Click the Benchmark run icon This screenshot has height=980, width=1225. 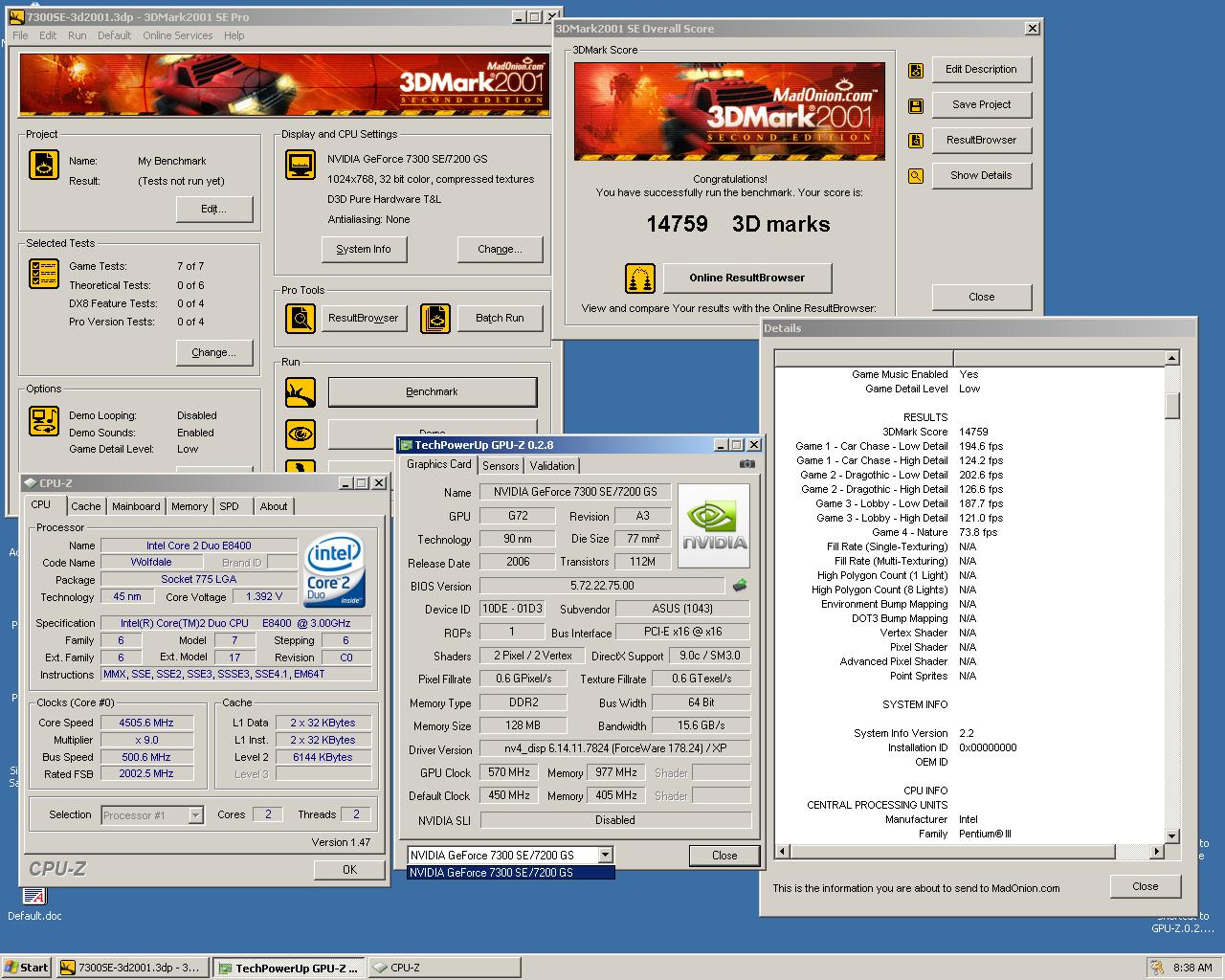[301, 391]
